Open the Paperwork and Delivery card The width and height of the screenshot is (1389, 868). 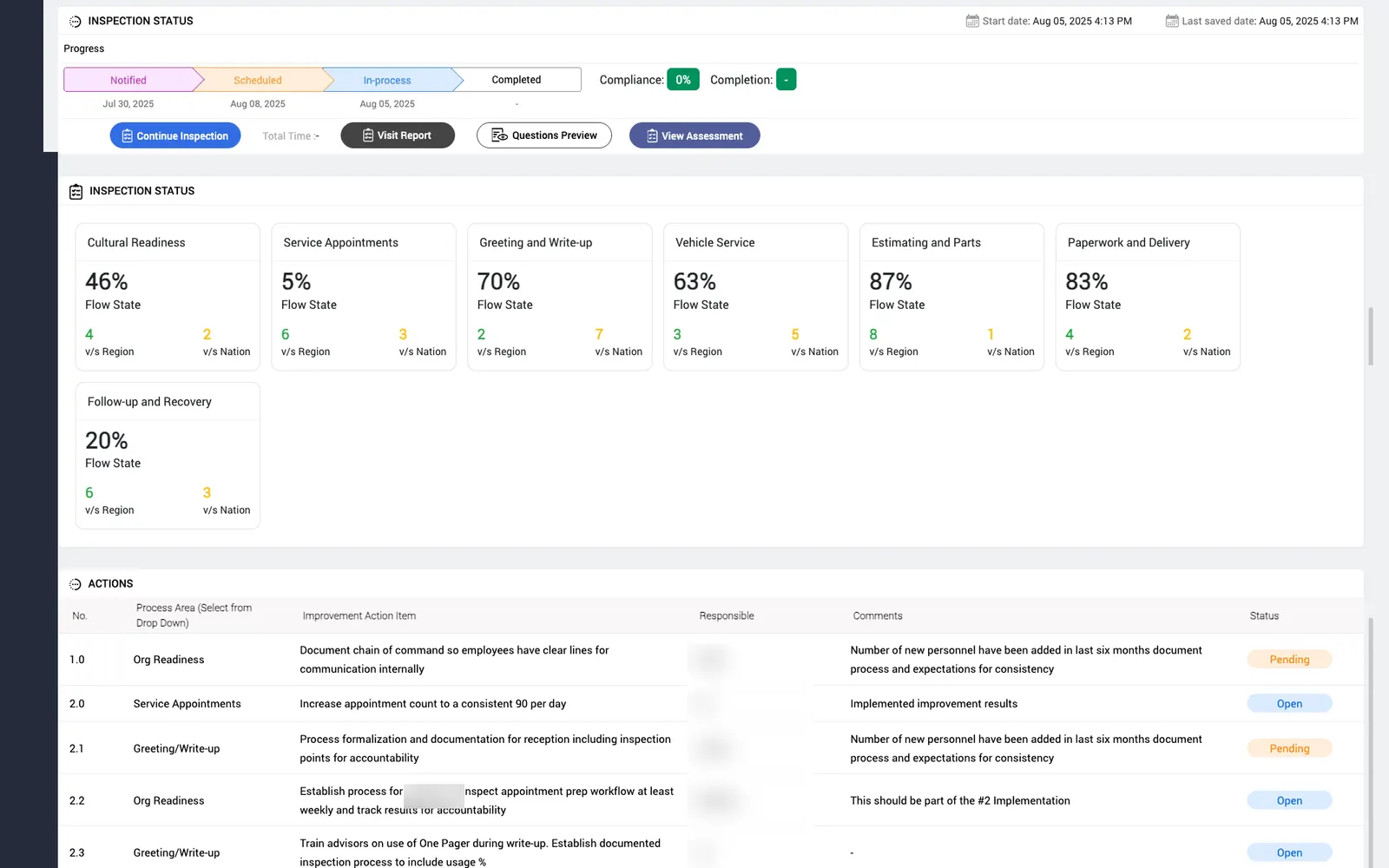[x=1149, y=297]
